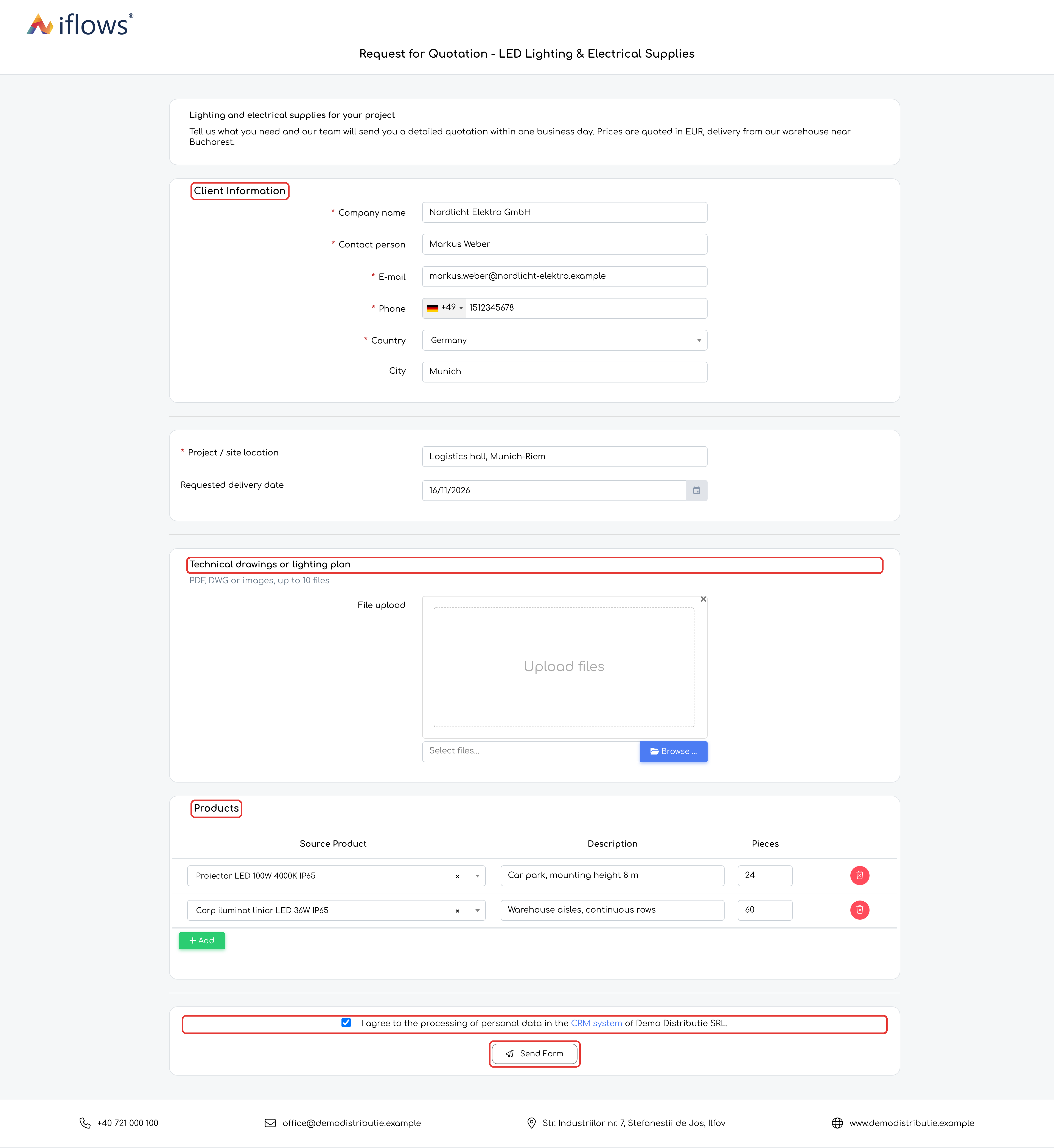Viewport: 1054px width, 1148px height.
Task: Open the +49 phone country code selector
Action: click(x=445, y=308)
